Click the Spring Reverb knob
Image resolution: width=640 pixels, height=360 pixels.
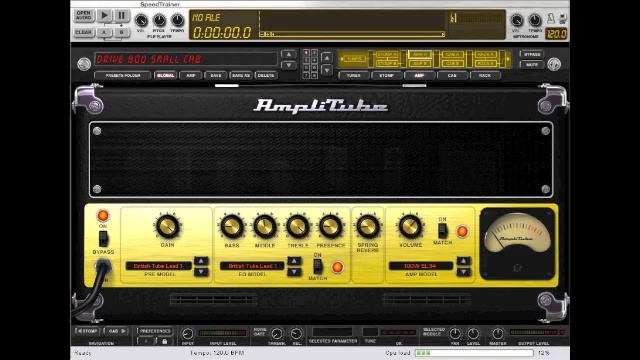click(368, 227)
